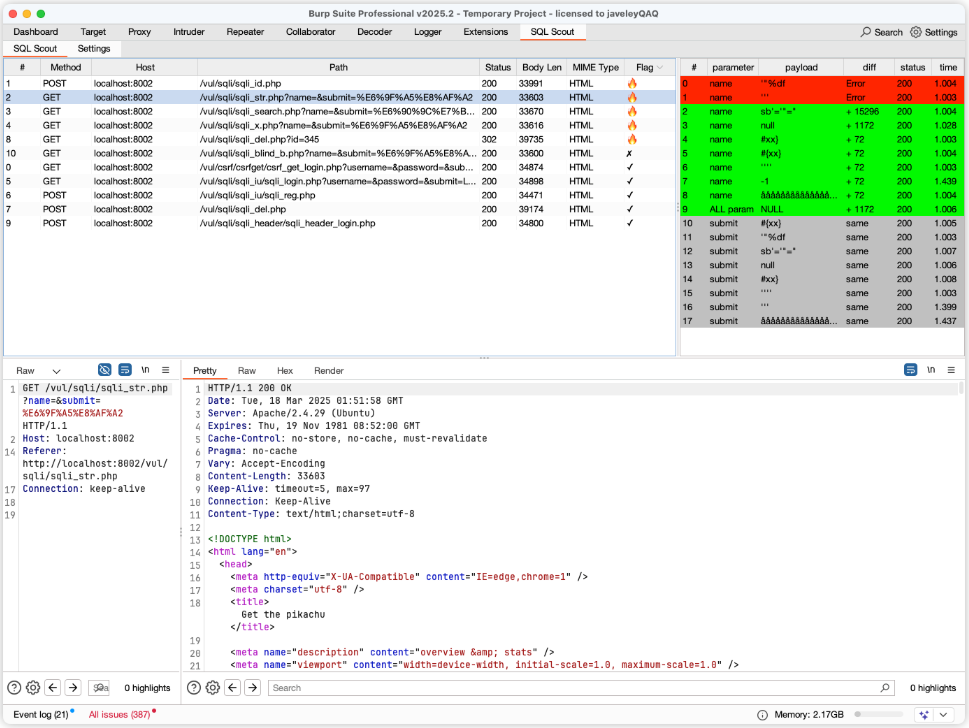The image size is (969, 728).
Task: Switch to the Proxy tab
Action: [140, 32]
